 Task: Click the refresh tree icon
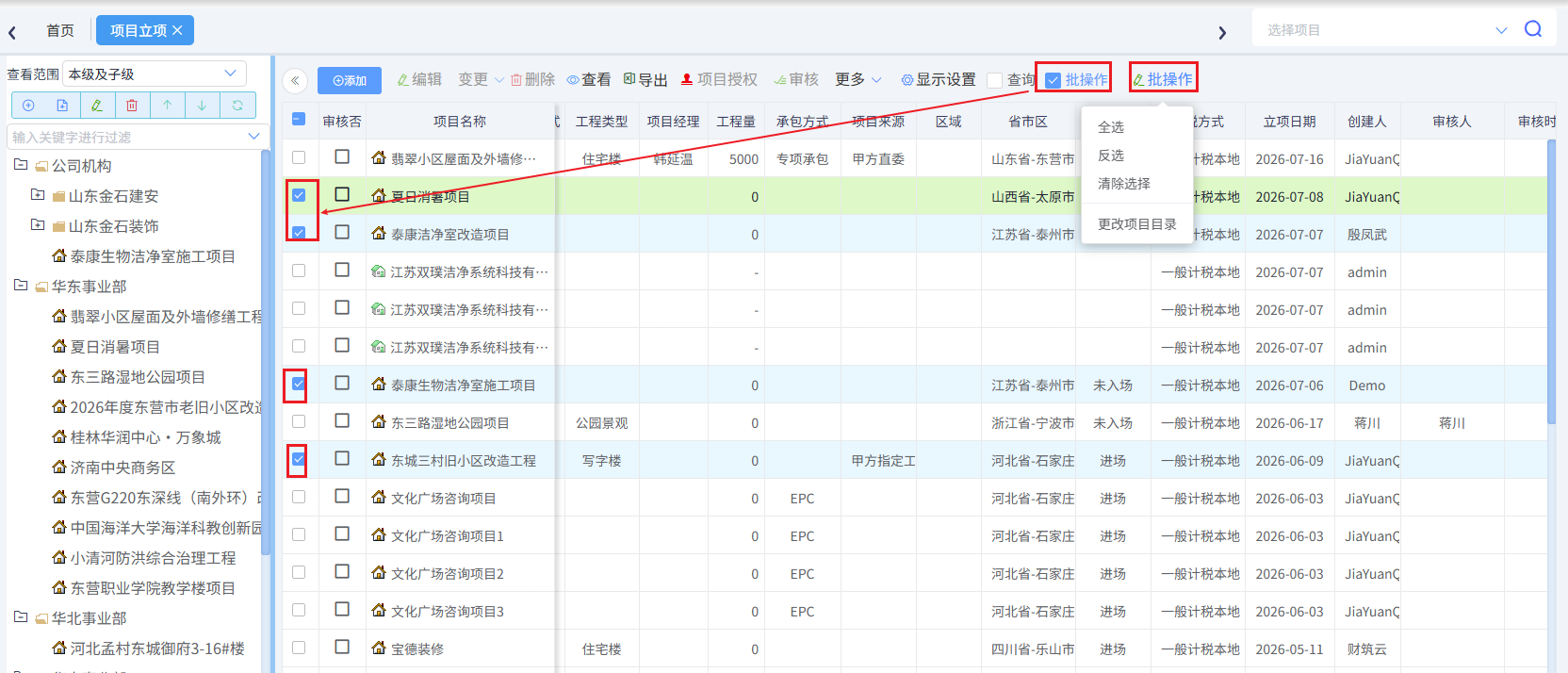tap(237, 106)
